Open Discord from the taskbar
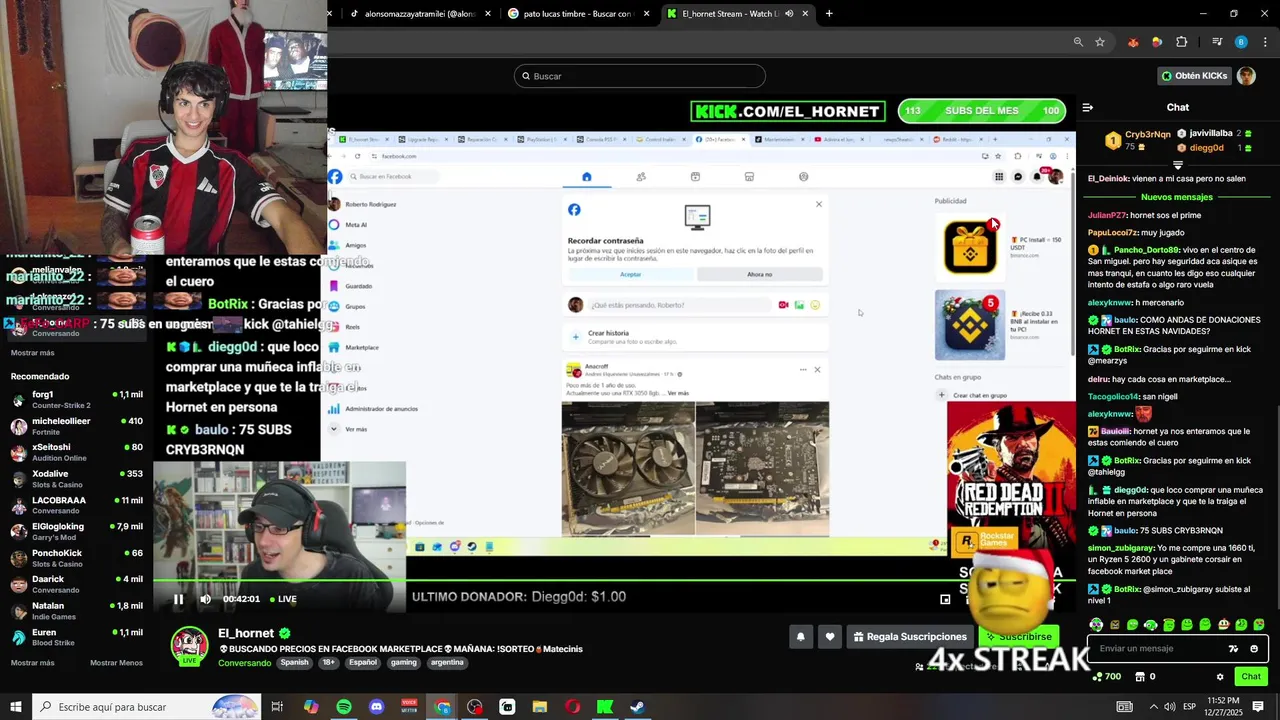This screenshot has width=1280, height=720. pyautogui.click(x=376, y=707)
